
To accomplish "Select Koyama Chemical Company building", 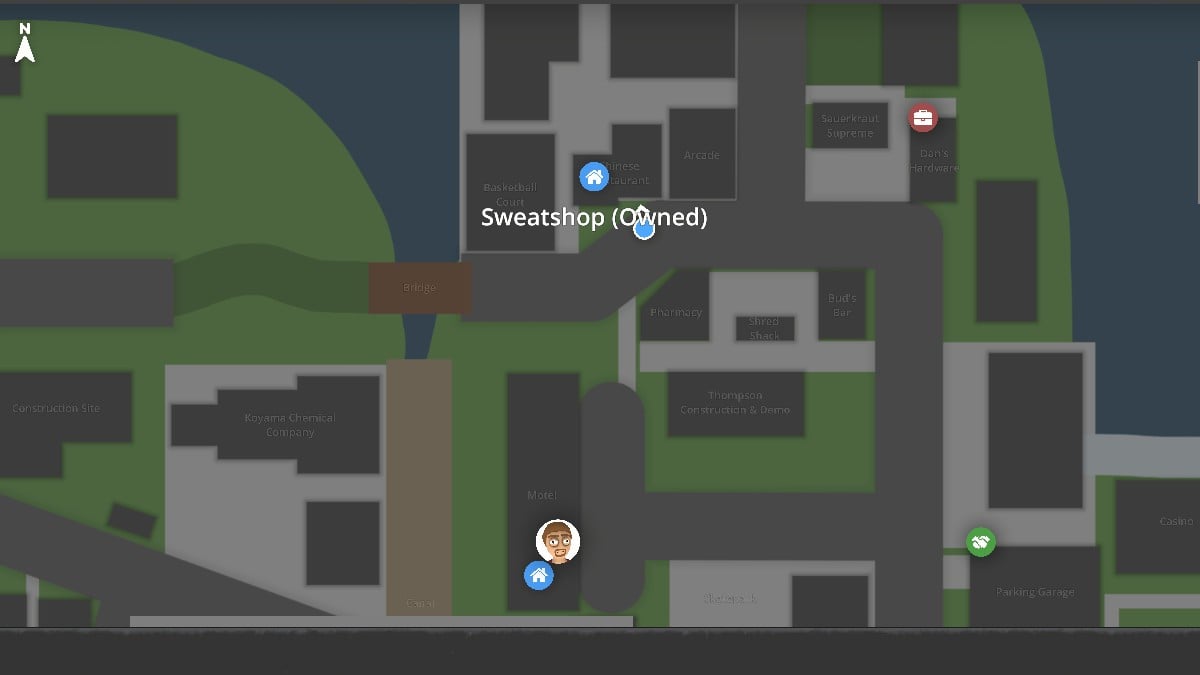I will tap(290, 425).
